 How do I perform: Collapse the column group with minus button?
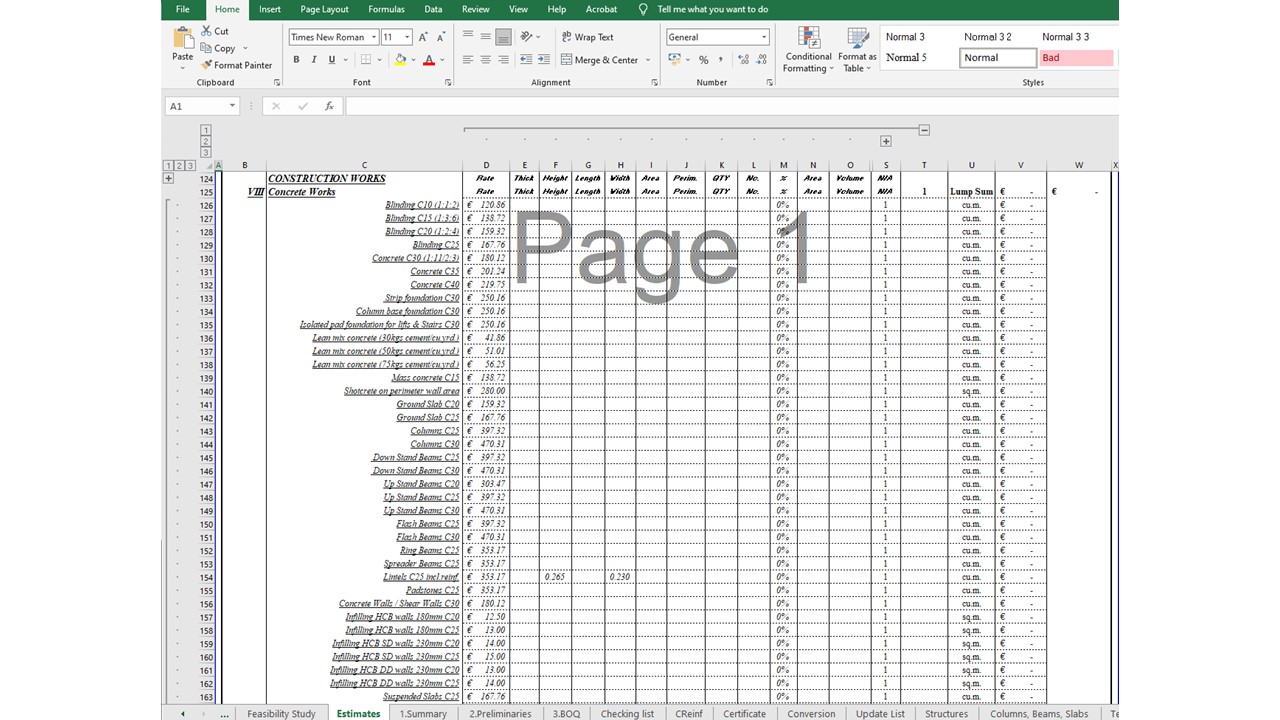(924, 130)
